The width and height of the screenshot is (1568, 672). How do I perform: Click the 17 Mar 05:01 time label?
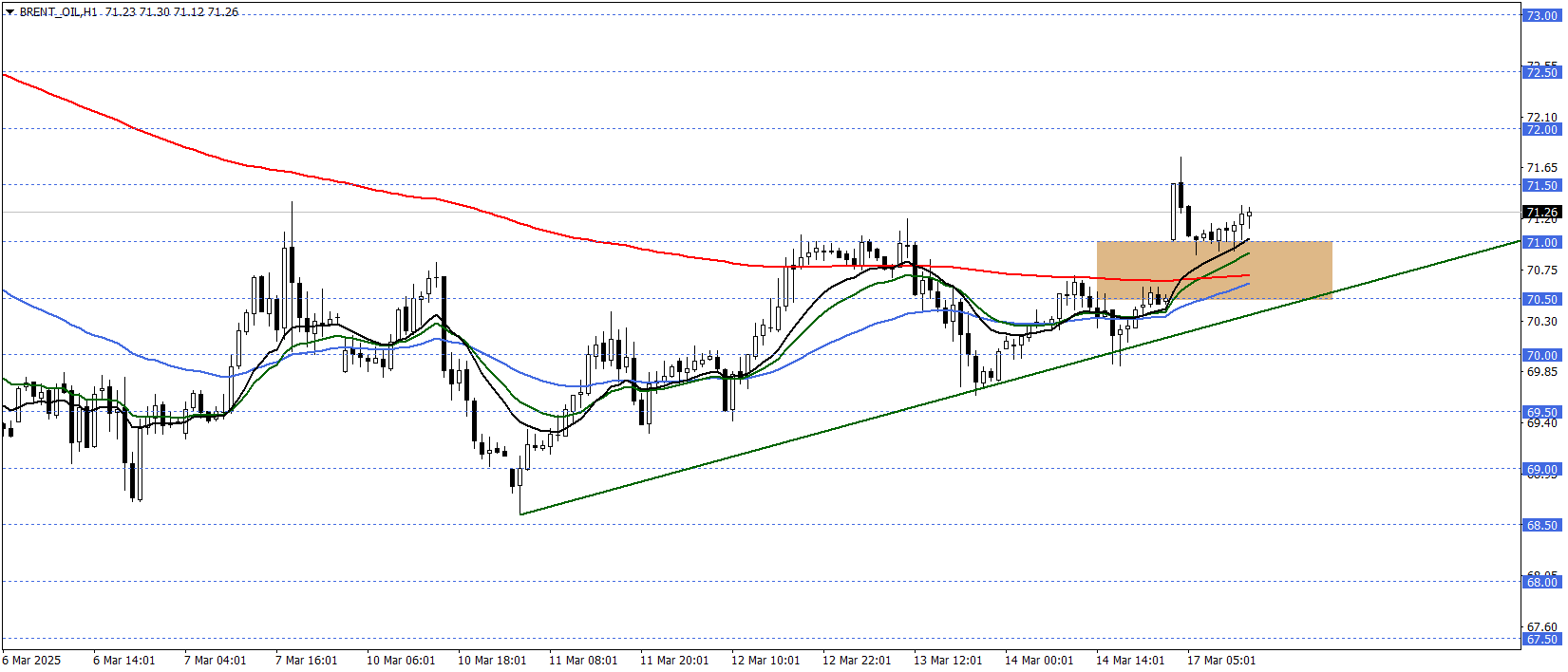(1221, 661)
